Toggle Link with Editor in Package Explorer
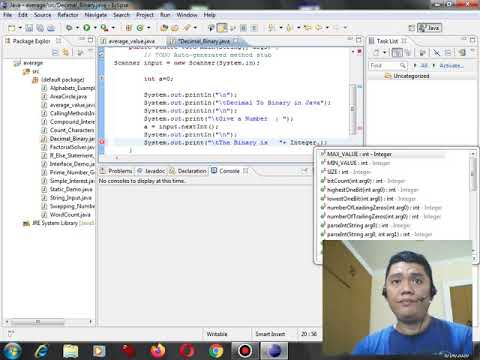 pyautogui.click(x=66, y=52)
